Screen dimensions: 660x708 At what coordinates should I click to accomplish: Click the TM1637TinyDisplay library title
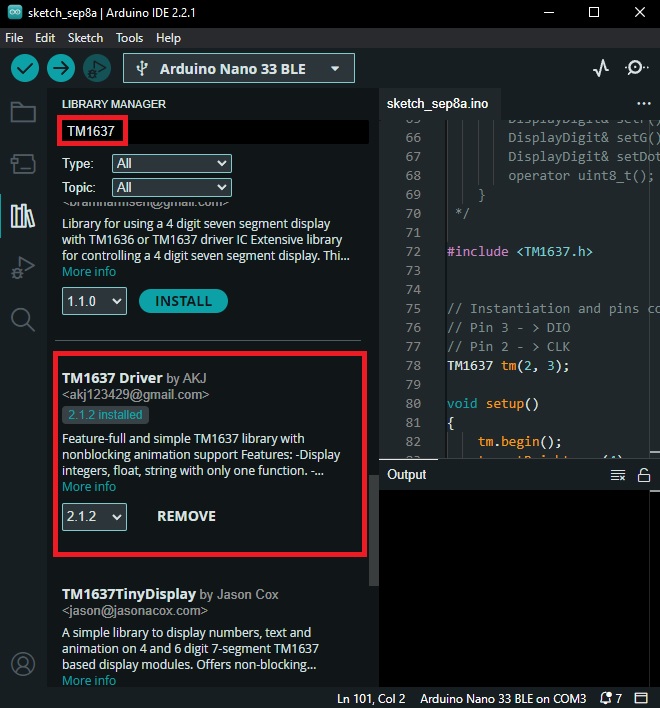129,594
